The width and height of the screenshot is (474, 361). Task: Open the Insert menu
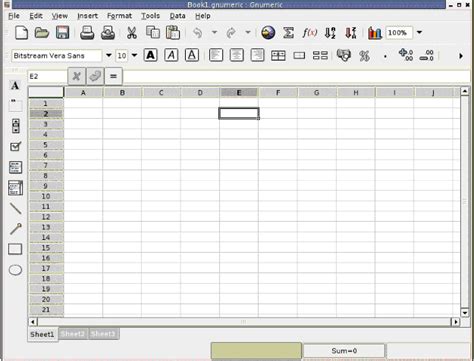[x=87, y=16]
